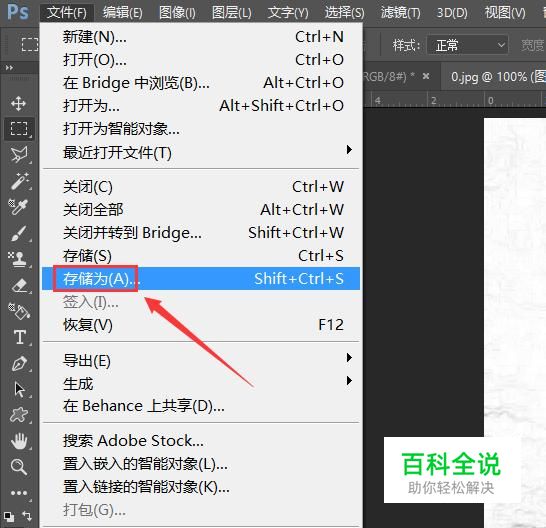The image size is (546, 528).
Task: Open the Edit Toolbar three-dots button
Action: tap(19, 493)
